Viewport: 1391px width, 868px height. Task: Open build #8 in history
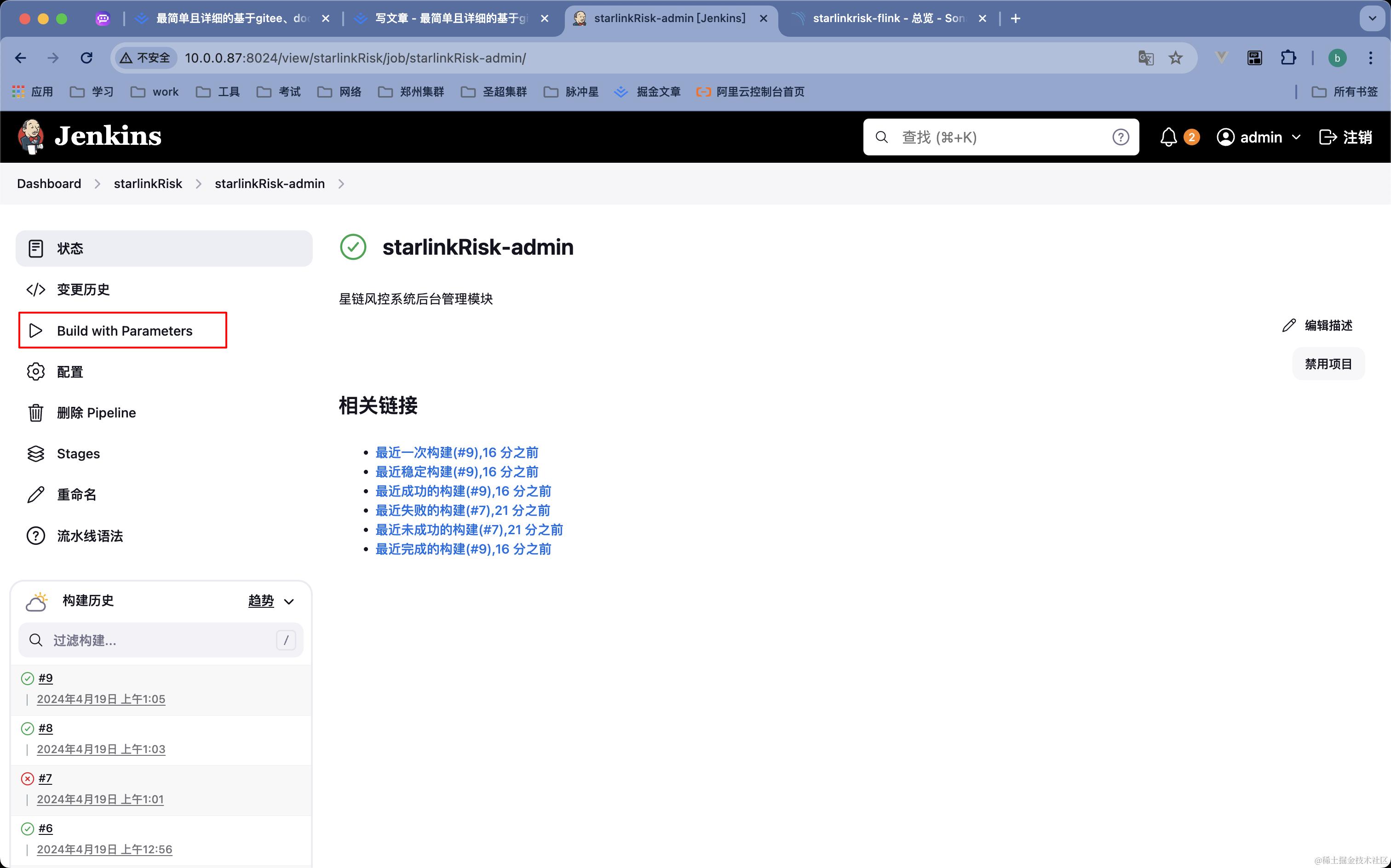pos(46,728)
